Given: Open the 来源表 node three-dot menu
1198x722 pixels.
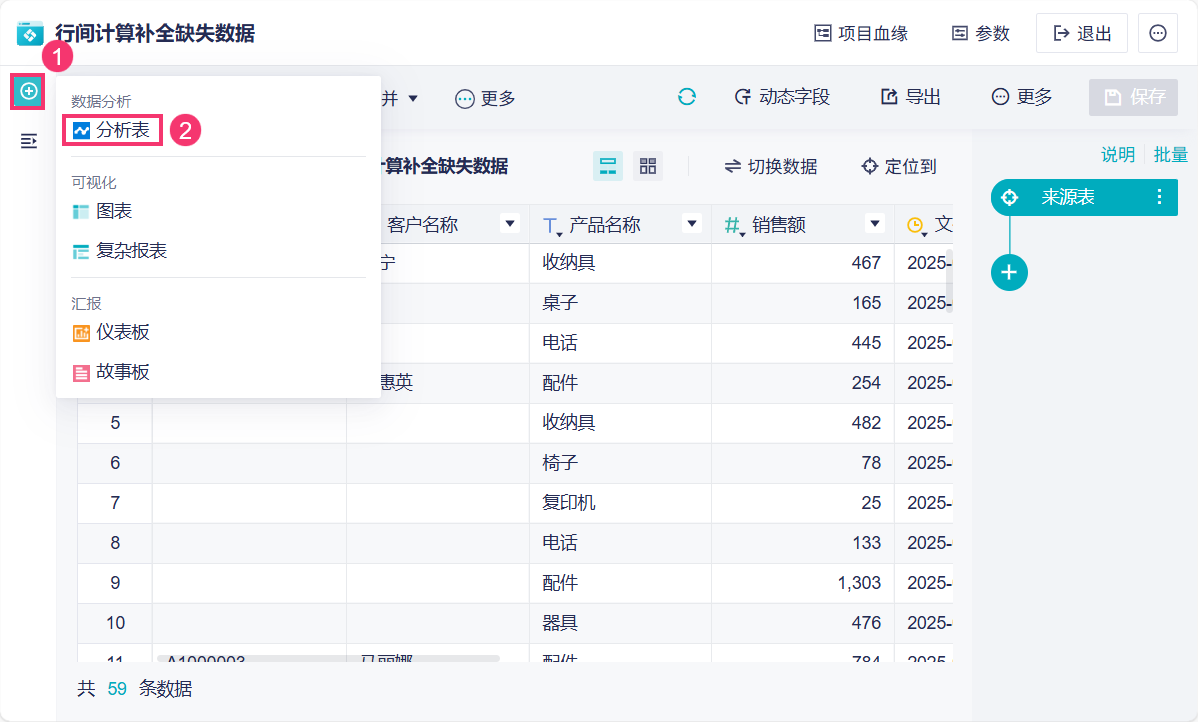Looking at the screenshot, I should (1159, 197).
